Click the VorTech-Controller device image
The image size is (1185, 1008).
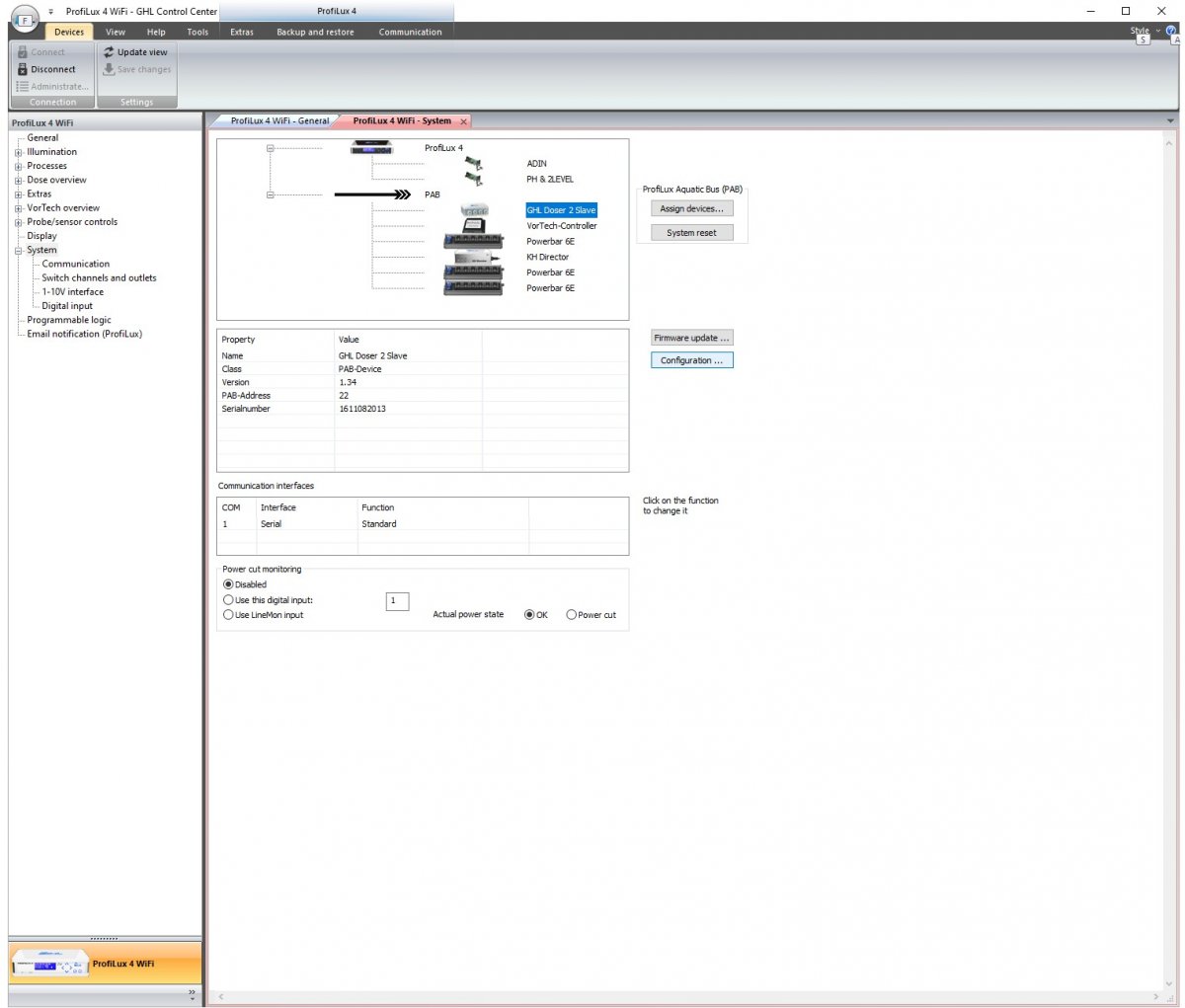coord(474,226)
